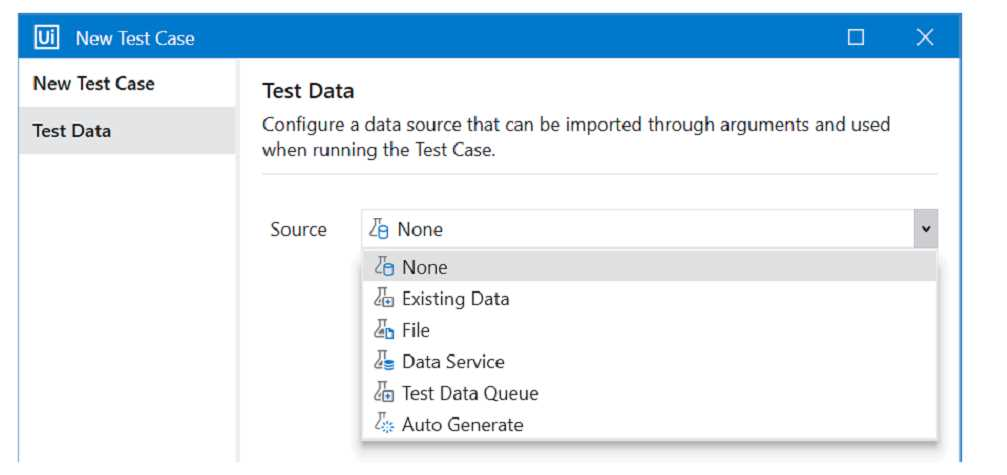Image resolution: width=1007 pixels, height=475 pixels.
Task: Close the New Test Case dialog
Action: point(924,38)
